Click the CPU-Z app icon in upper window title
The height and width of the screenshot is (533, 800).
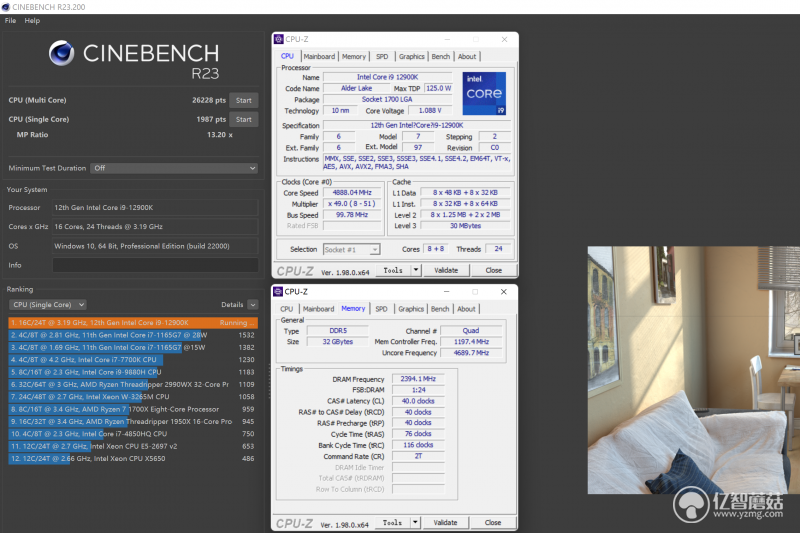(279, 39)
